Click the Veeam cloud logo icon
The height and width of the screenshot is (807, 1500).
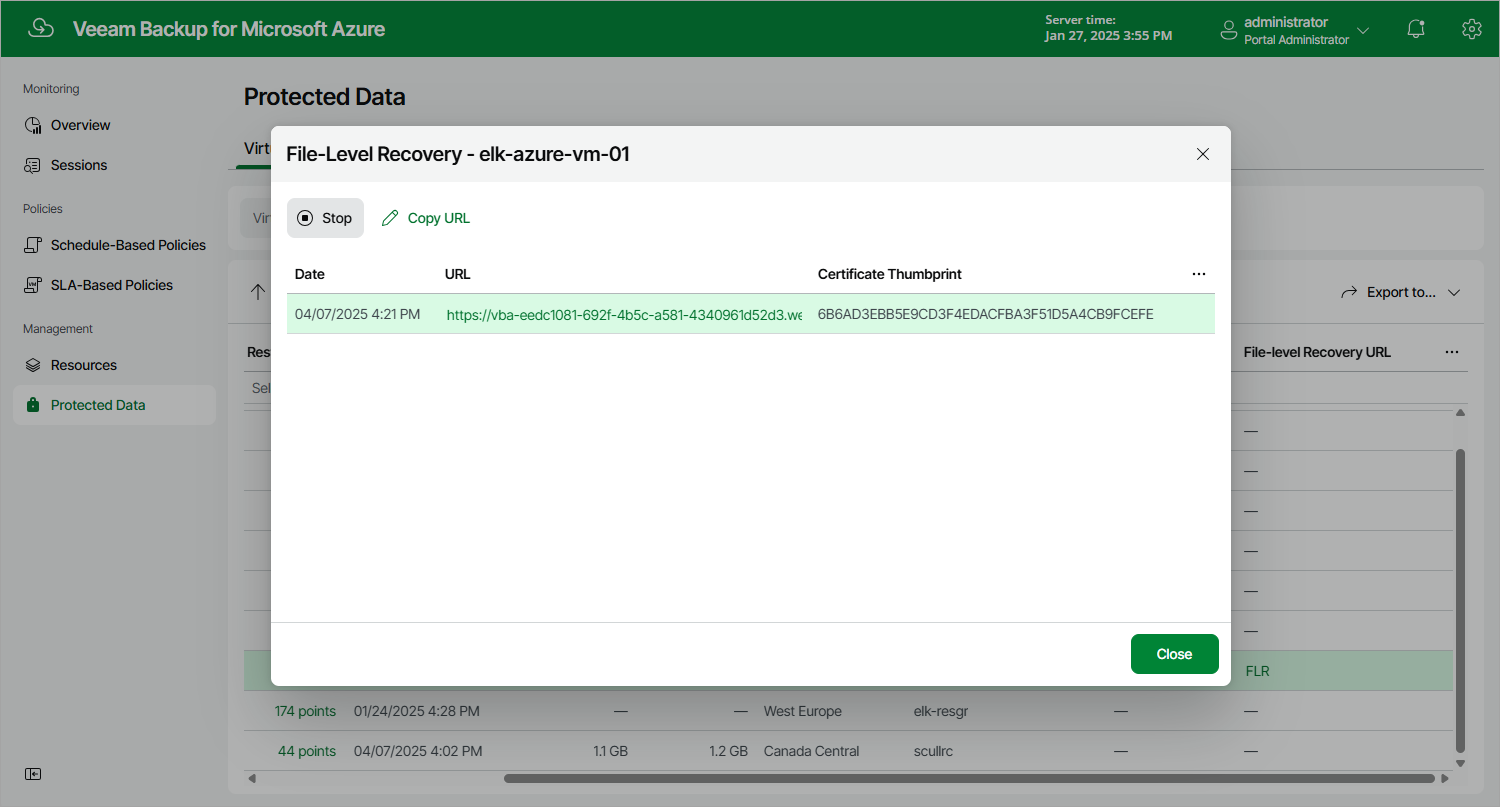coord(41,28)
